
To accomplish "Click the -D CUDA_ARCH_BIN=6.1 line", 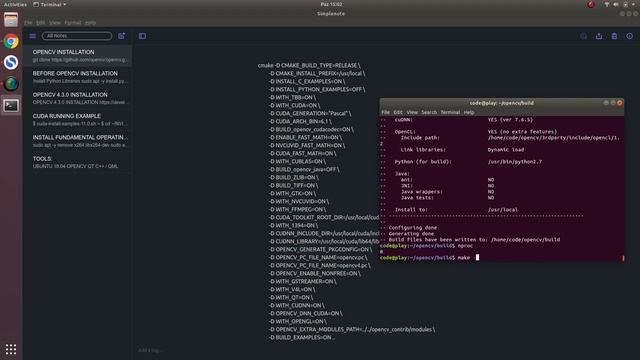I will [300, 121].
